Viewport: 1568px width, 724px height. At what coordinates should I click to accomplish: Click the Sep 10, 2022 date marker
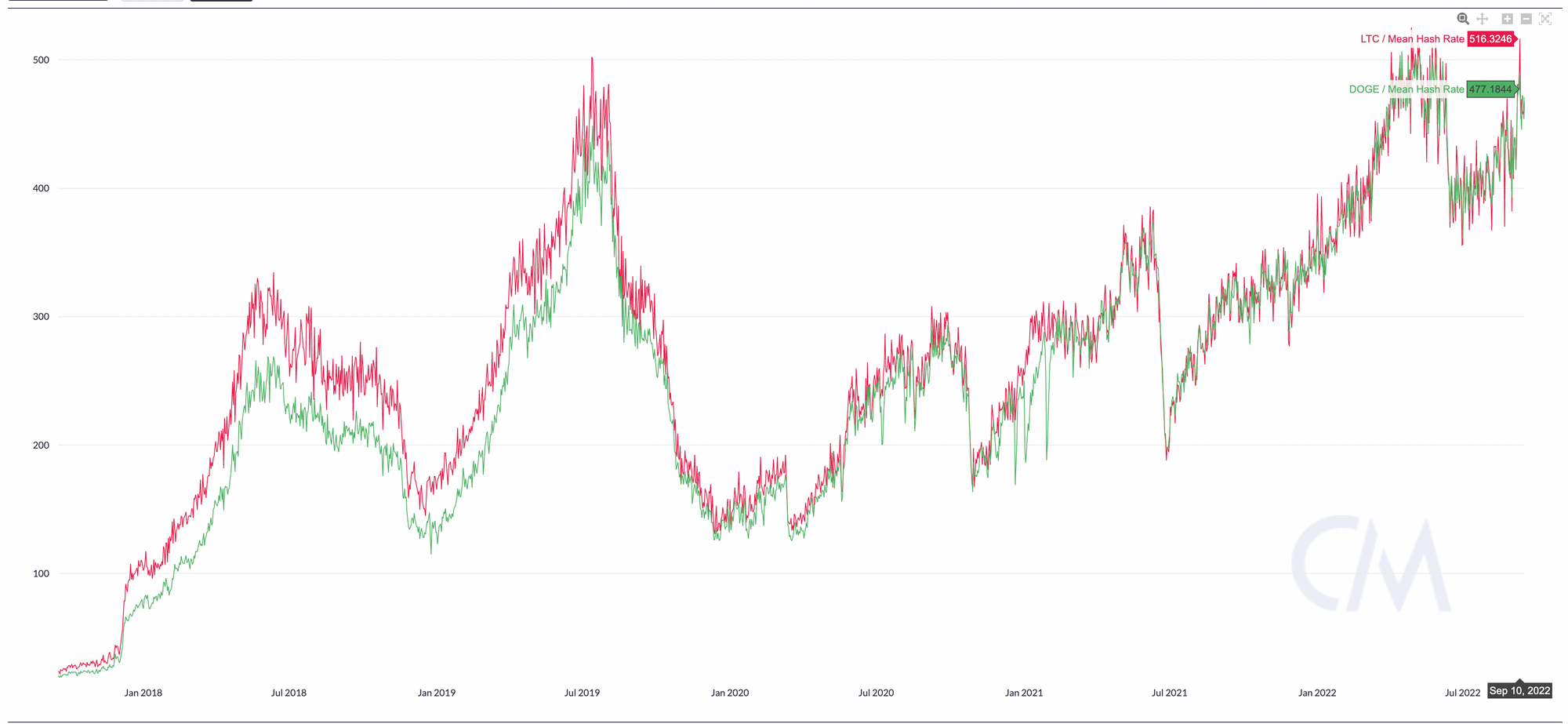coord(1519,691)
